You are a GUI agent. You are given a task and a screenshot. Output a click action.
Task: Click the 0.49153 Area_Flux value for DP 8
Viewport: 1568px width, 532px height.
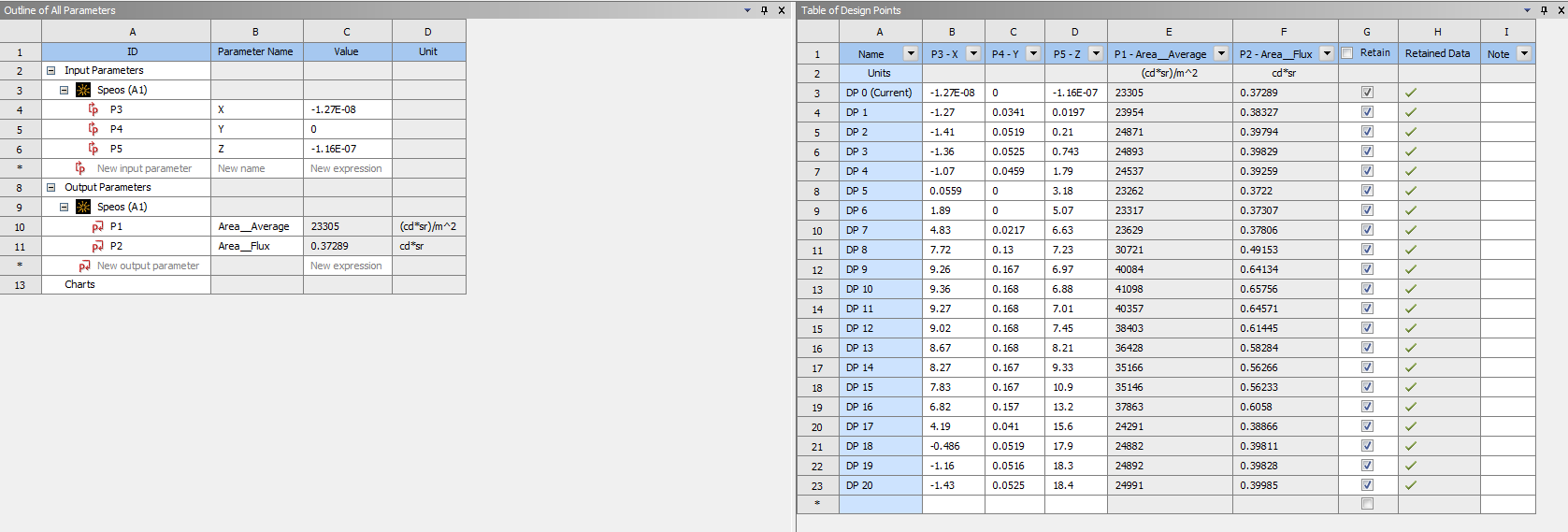tap(1286, 250)
